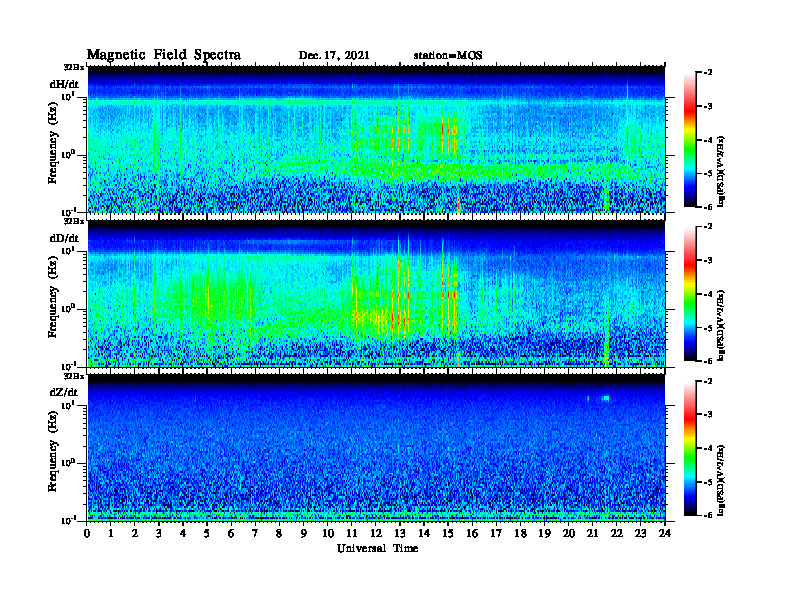Click the dD/dt panel color scale bar
792x612 pixels.
tap(690, 293)
